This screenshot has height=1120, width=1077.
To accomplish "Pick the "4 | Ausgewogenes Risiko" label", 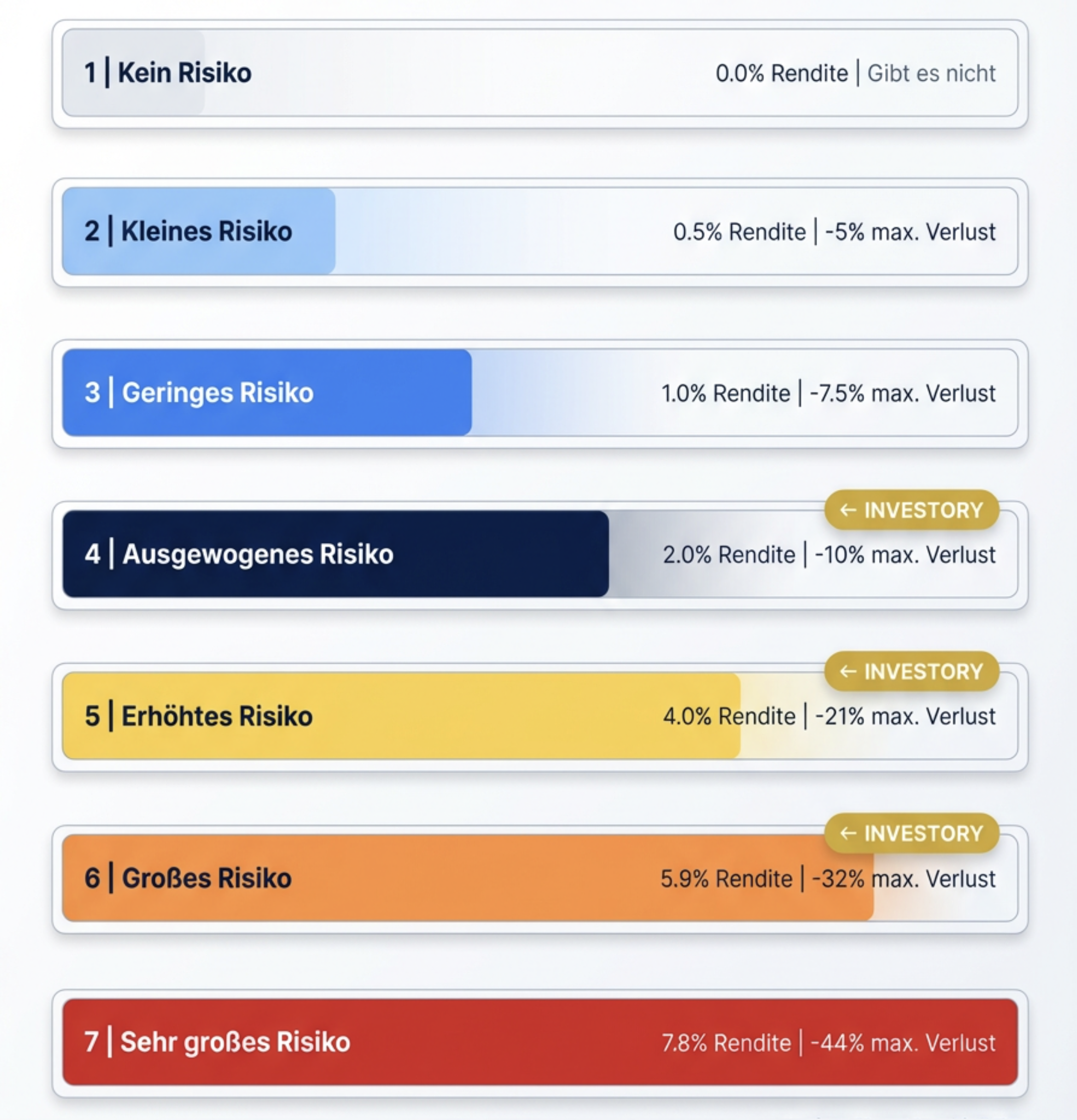I will point(239,554).
